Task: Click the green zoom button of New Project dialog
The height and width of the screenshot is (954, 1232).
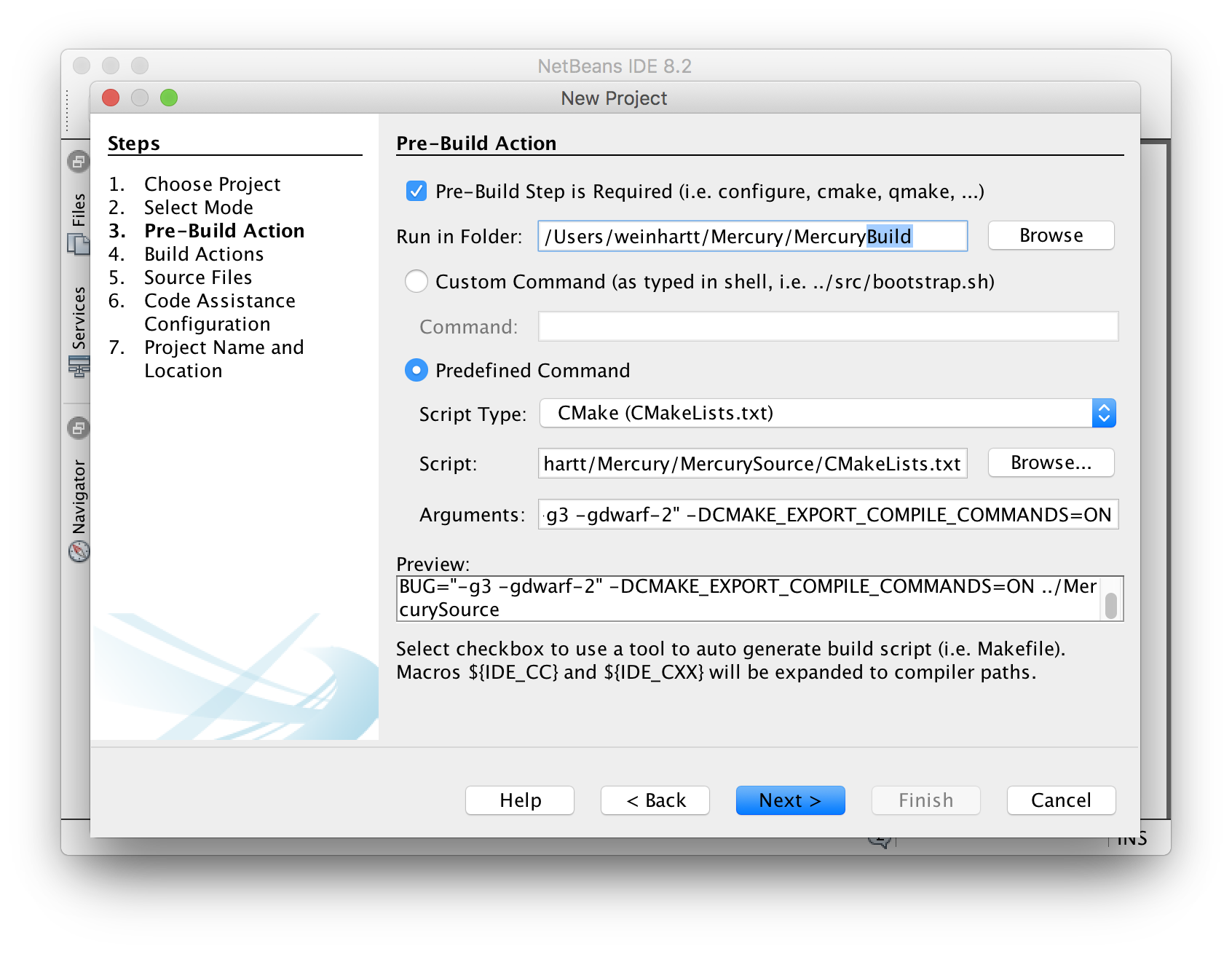Action: (169, 98)
